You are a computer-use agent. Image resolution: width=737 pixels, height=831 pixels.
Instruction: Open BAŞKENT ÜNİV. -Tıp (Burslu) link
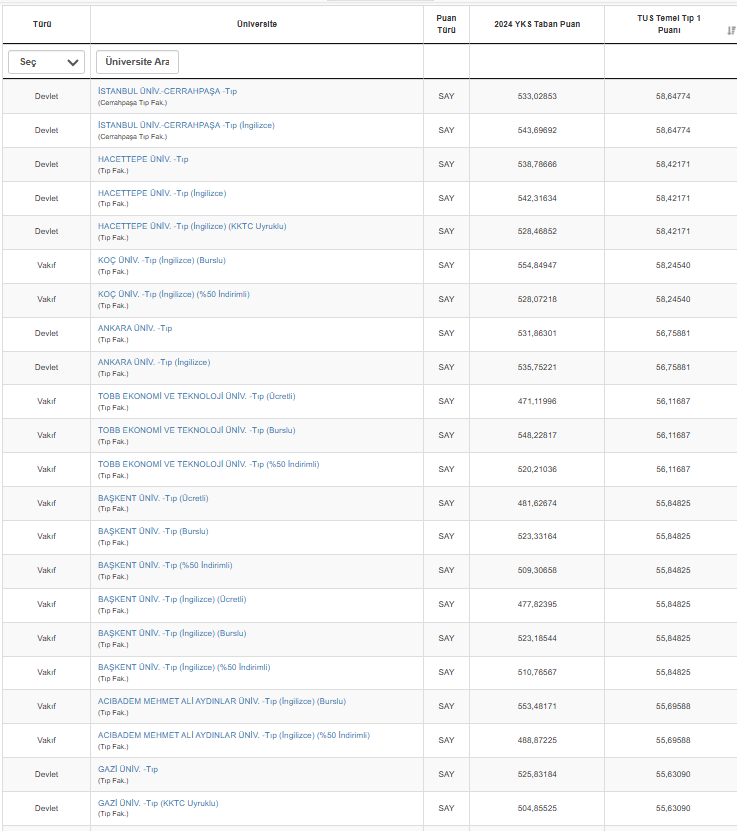tap(153, 531)
